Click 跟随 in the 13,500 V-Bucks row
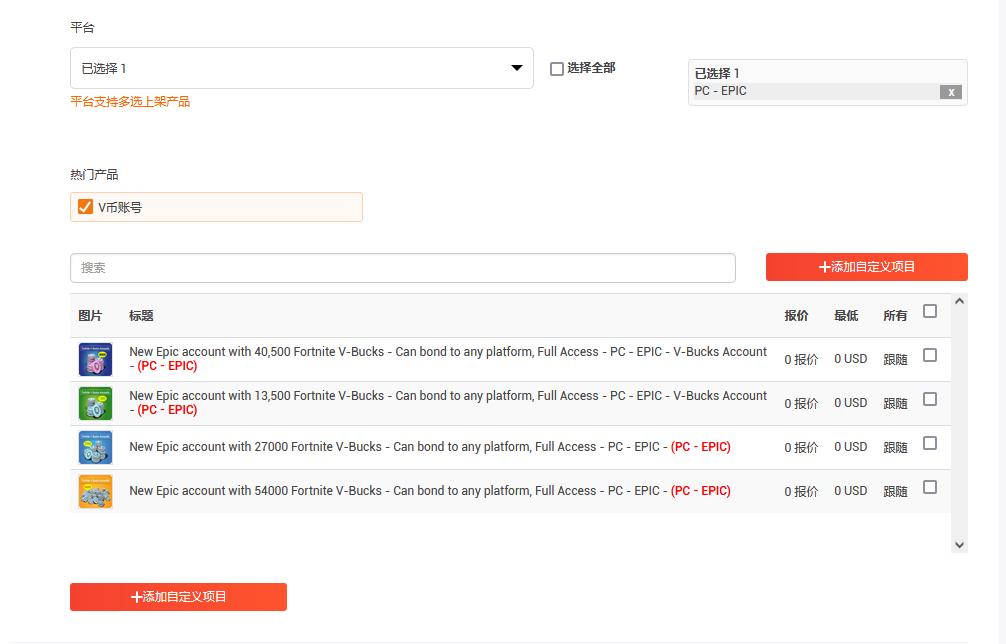 point(895,403)
